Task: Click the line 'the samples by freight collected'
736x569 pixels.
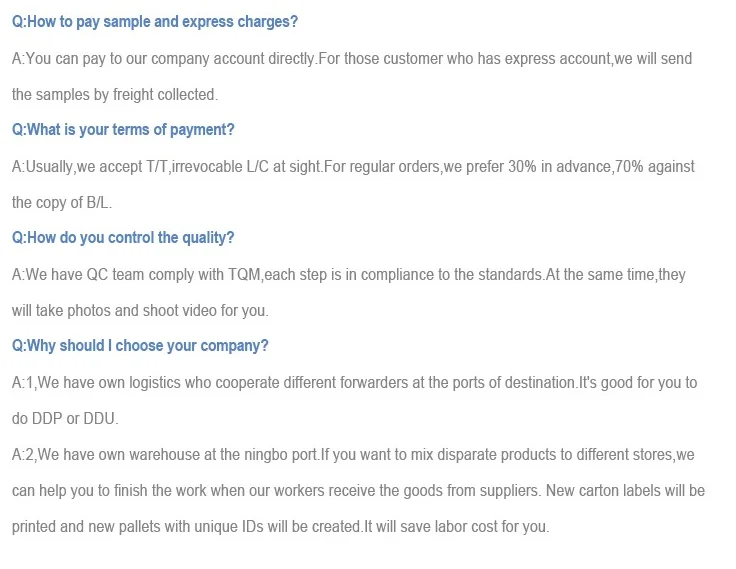Action: 114,95
